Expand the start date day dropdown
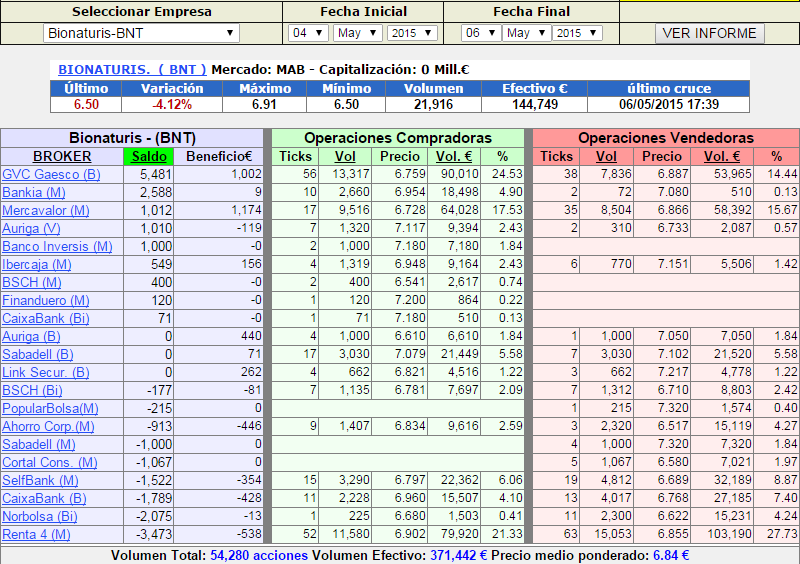Image resolution: width=800 pixels, height=564 pixels. tap(308, 33)
